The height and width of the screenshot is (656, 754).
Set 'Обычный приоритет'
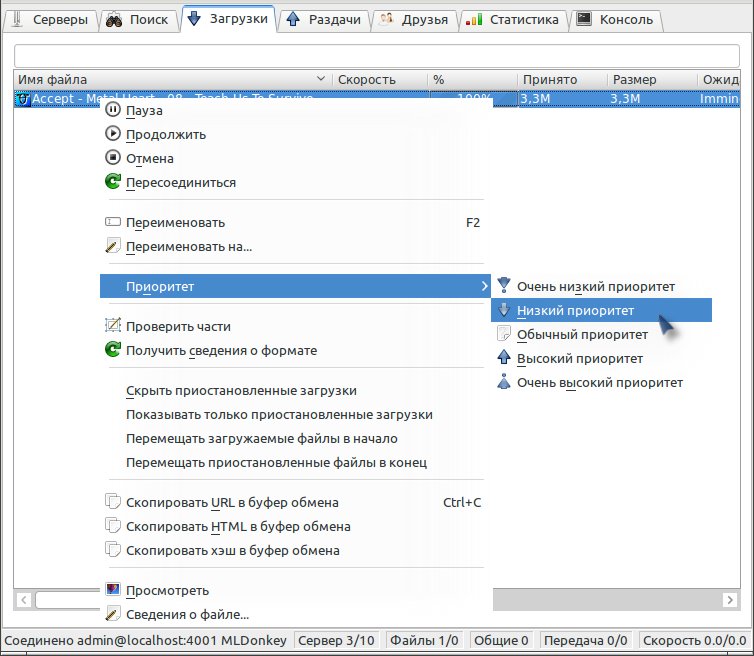pos(602,334)
